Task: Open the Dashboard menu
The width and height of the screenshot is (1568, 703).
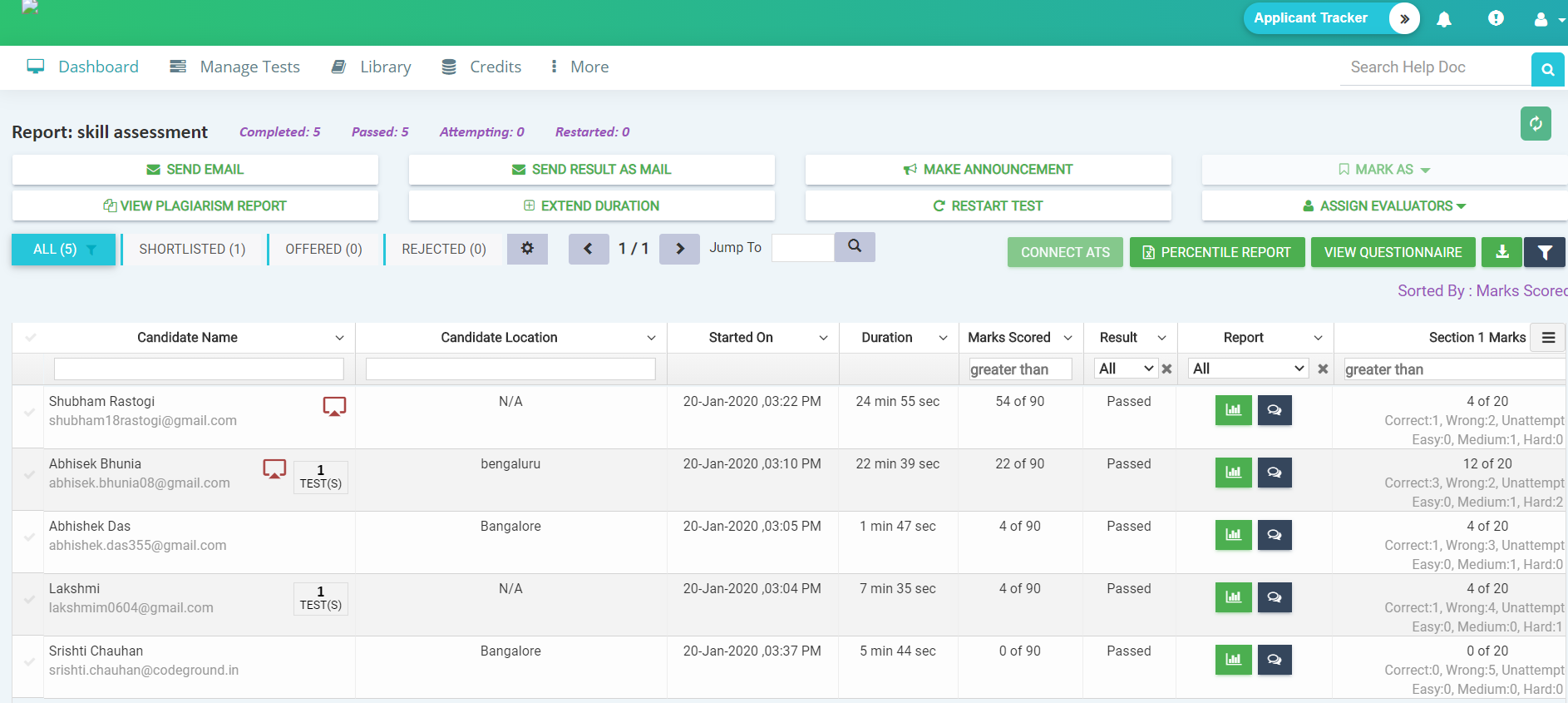Action: point(83,67)
